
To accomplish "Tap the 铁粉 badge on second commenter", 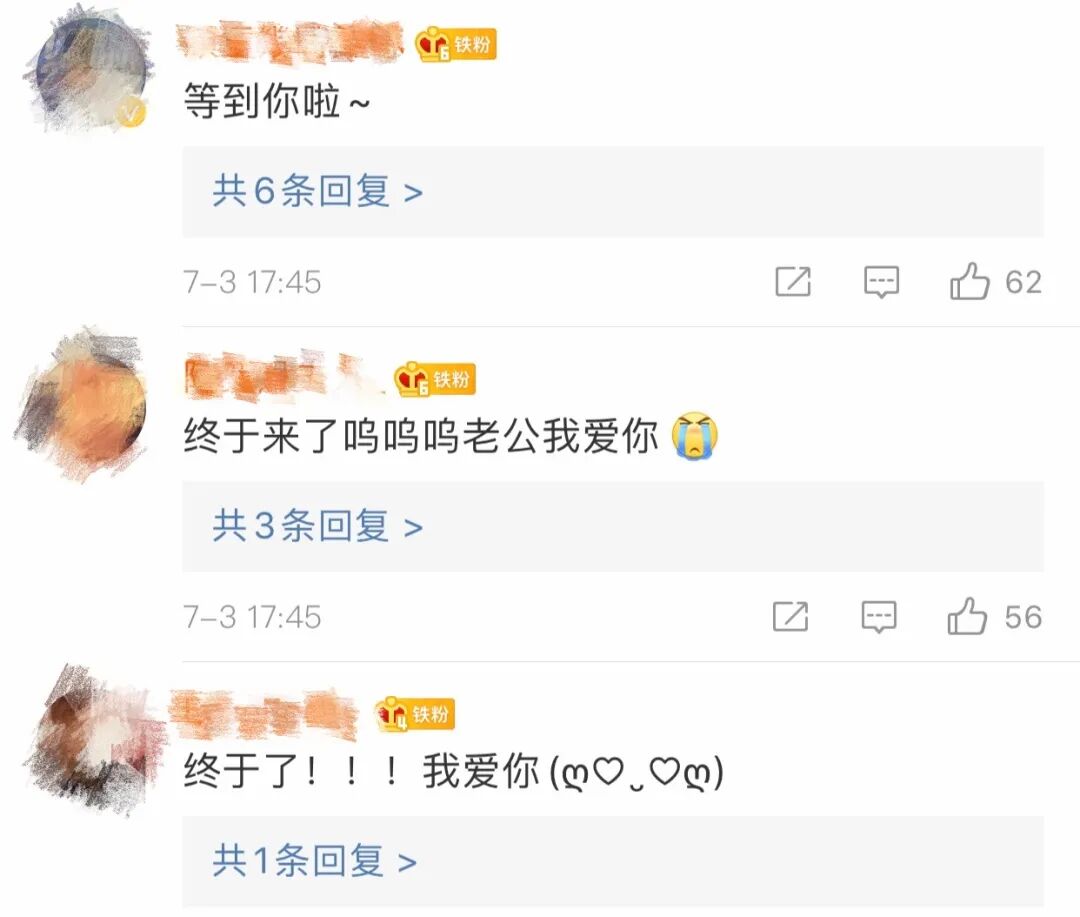I will click(x=435, y=380).
